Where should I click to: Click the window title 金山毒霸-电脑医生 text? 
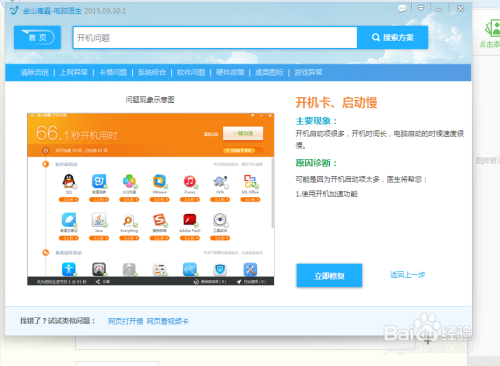point(52,11)
